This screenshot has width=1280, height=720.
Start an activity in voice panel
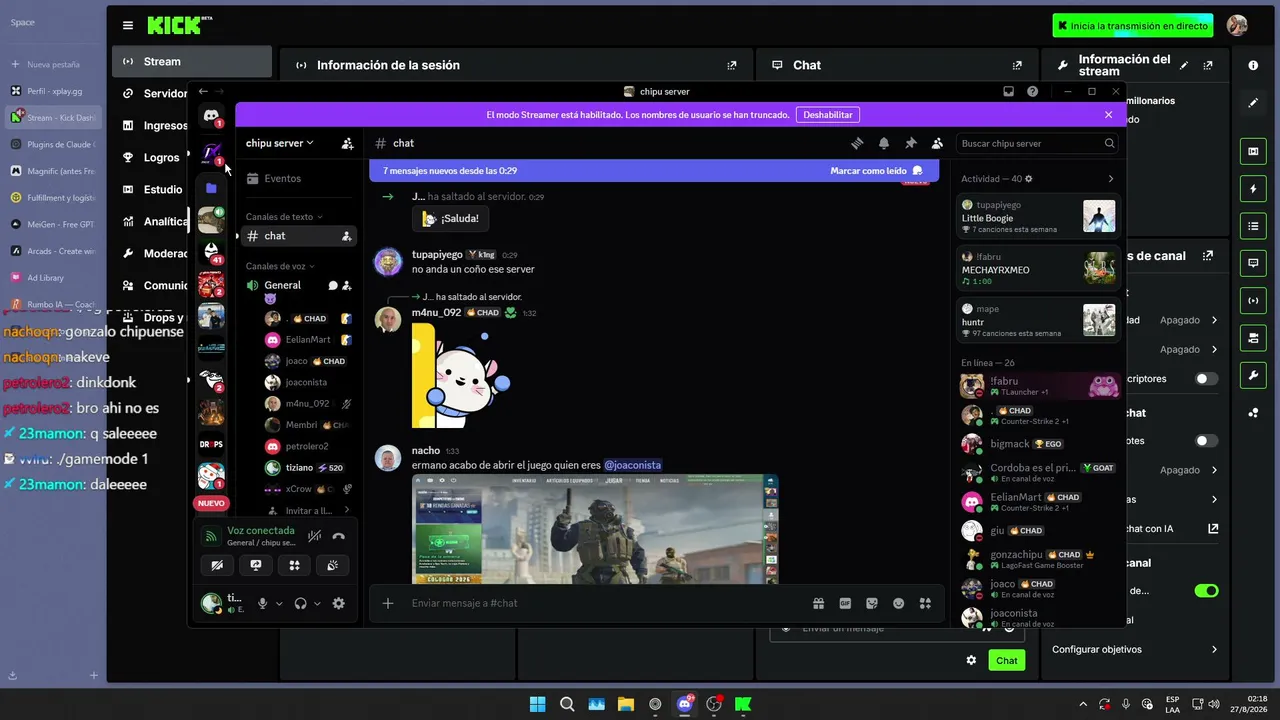294,565
